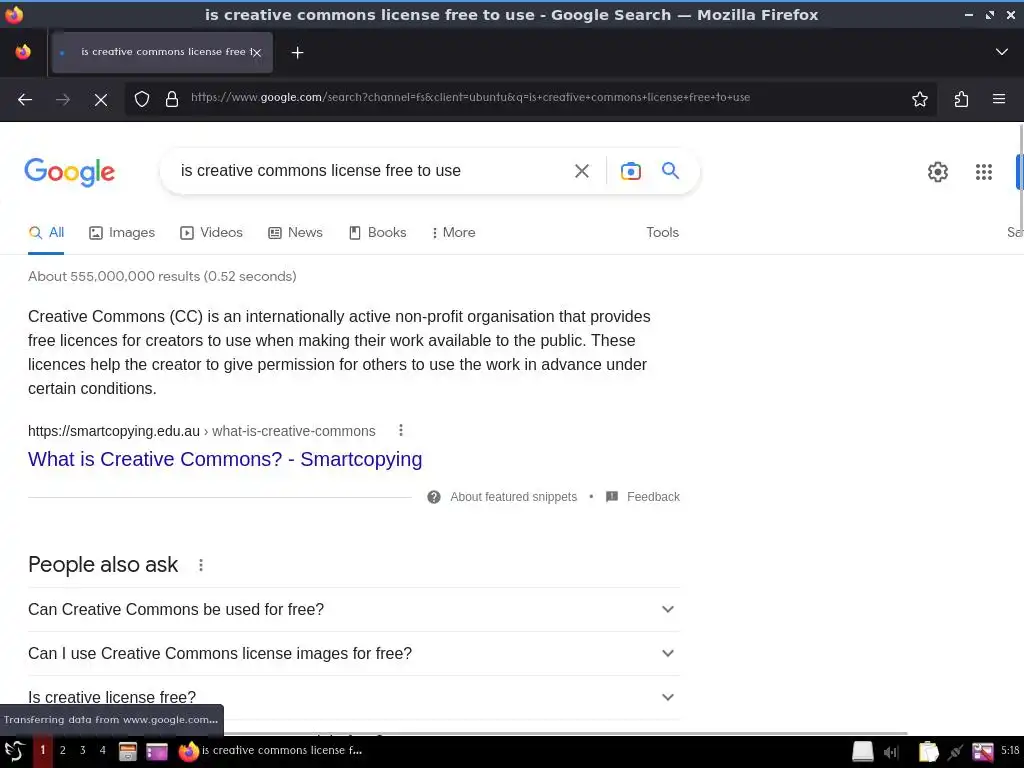Screen dimensions: 1024x768
Task: Open removable drive tray icon
Action: click(x=863, y=752)
